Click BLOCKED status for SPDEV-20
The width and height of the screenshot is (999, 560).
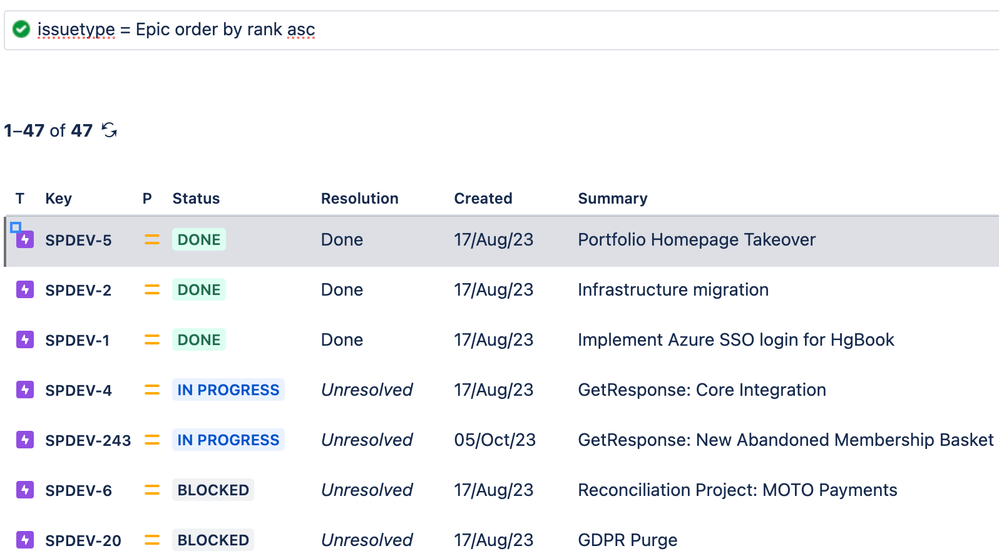tap(213, 540)
